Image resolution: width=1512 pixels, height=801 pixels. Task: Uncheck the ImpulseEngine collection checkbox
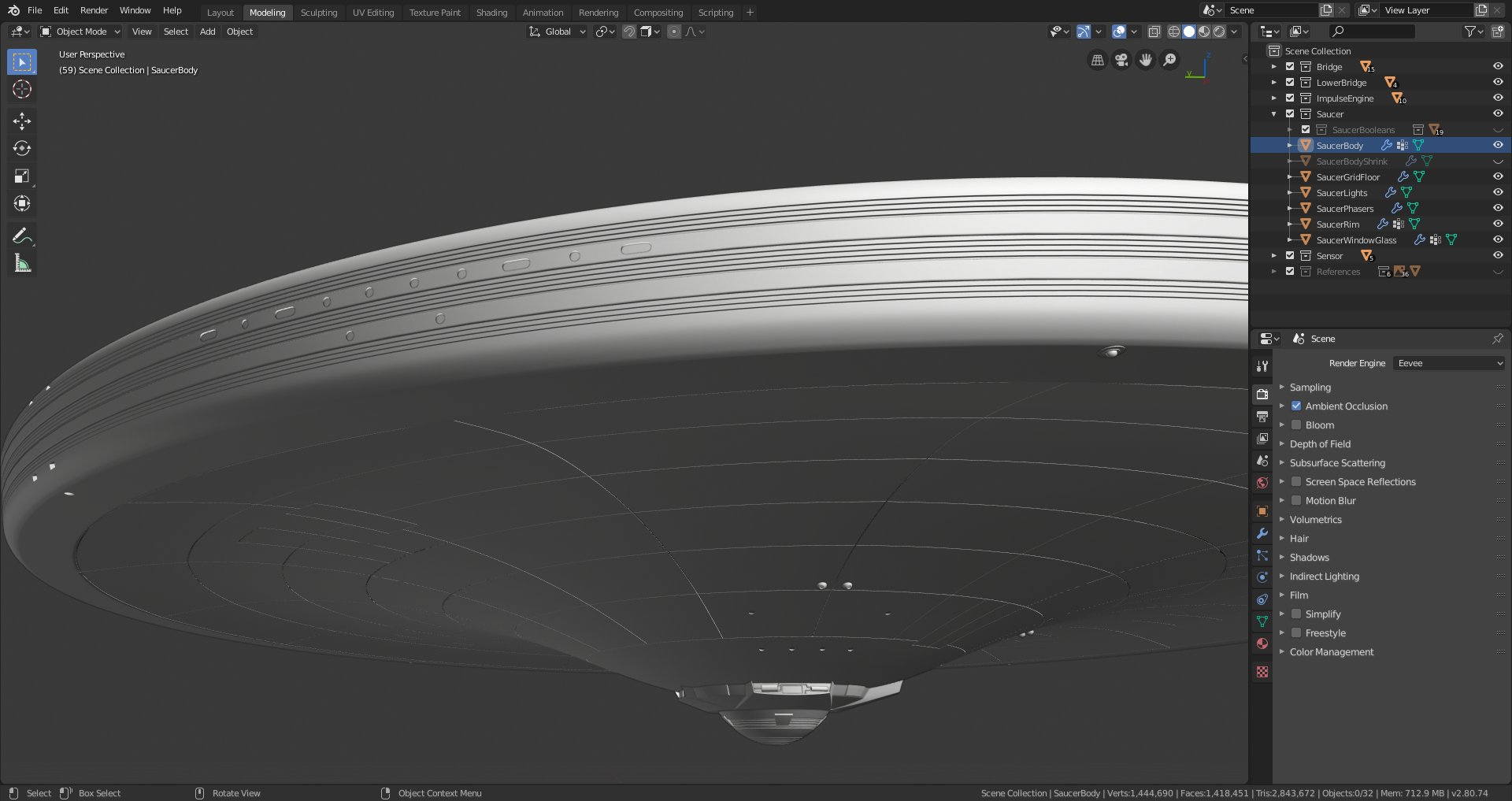click(x=1290, y=98)
